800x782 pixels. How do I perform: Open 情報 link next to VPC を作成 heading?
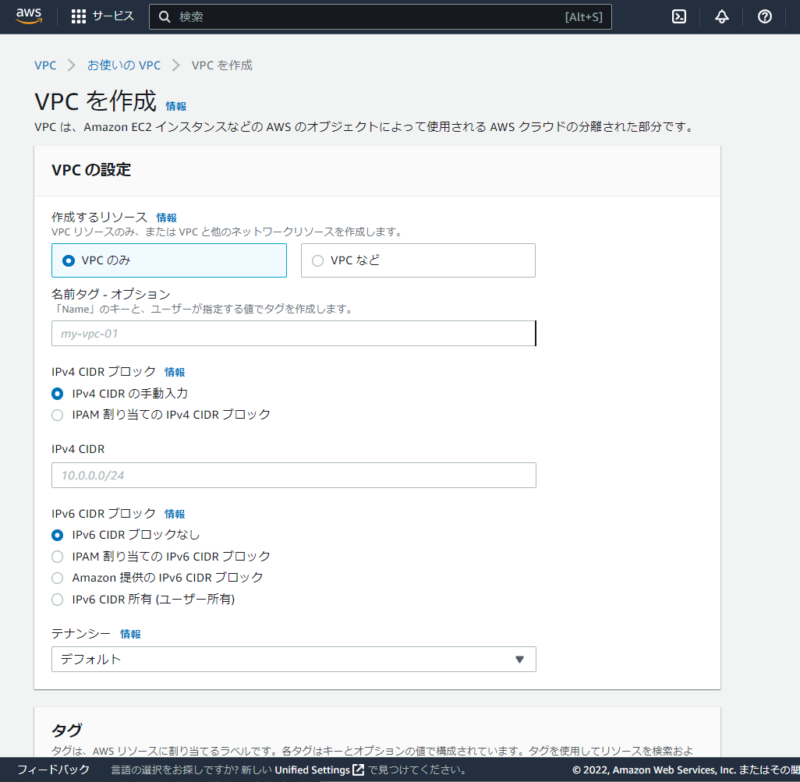[176, 106]
